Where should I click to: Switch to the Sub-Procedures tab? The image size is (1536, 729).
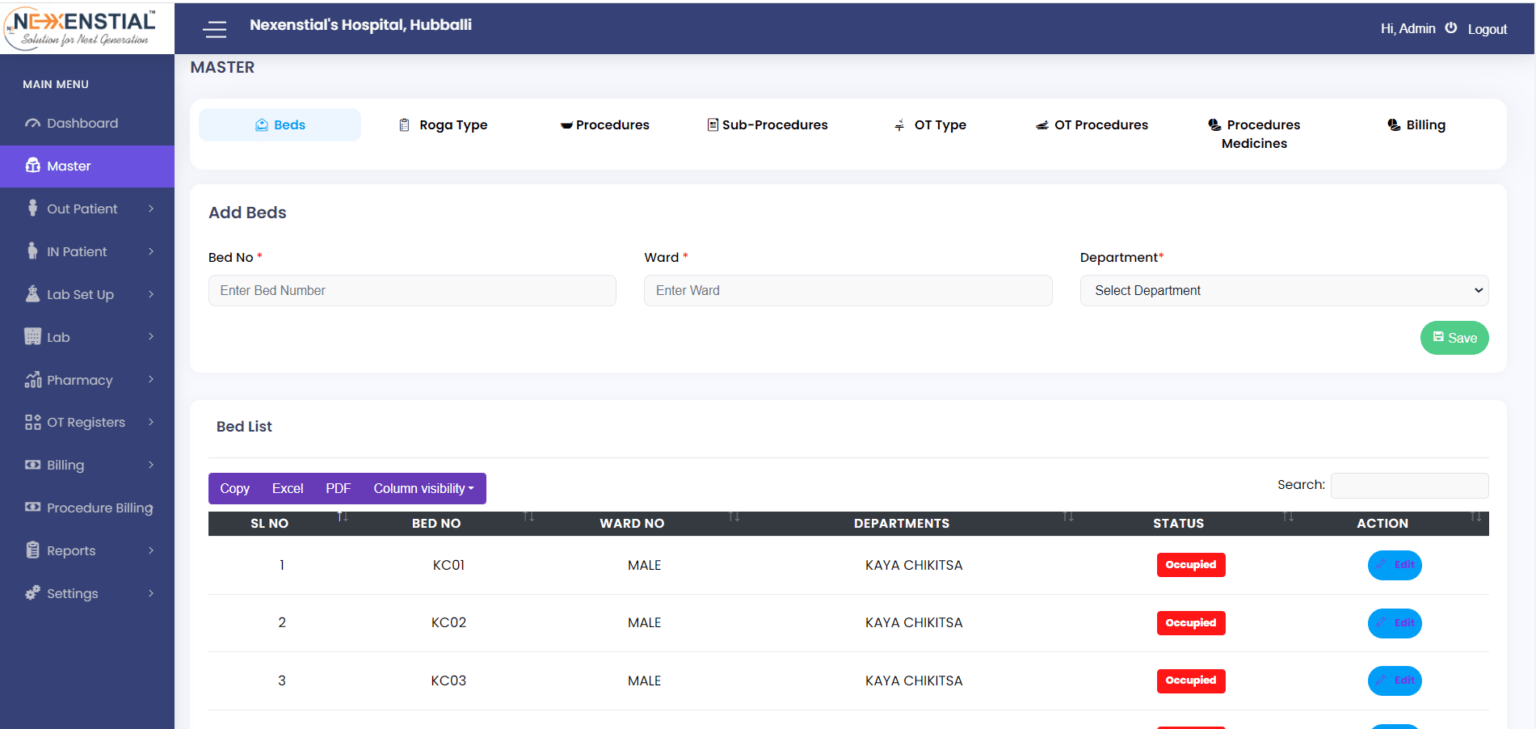pos(767,125)
